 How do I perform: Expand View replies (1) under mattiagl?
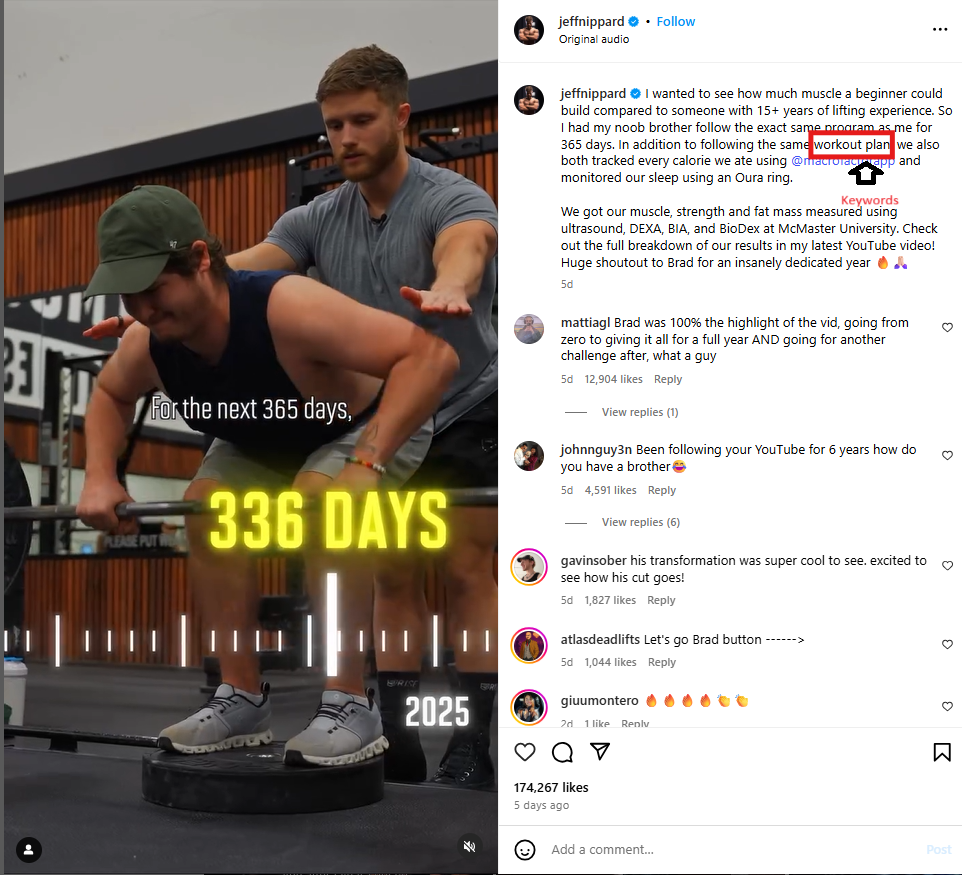click(x=639, y=412)
